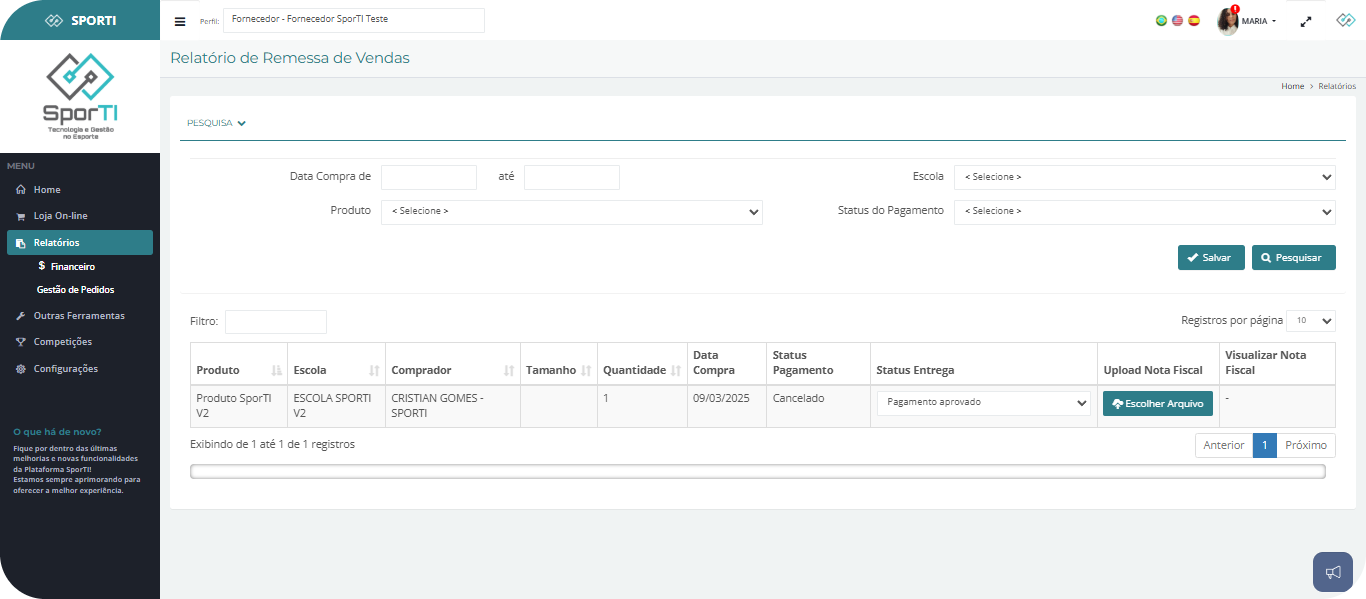The width and height of the screenshot is (1366, 599).
Task: Click Escolher Arquivo upload button
Action: coord(1157,403)
